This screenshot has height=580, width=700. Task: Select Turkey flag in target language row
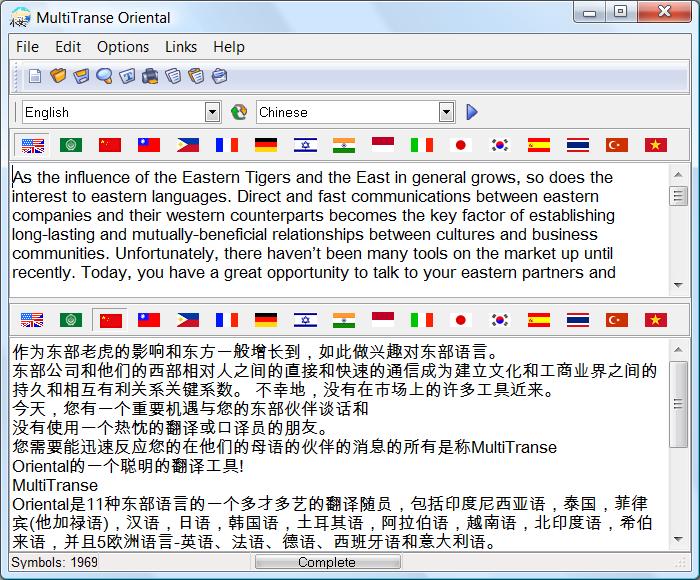coord(617,320)
